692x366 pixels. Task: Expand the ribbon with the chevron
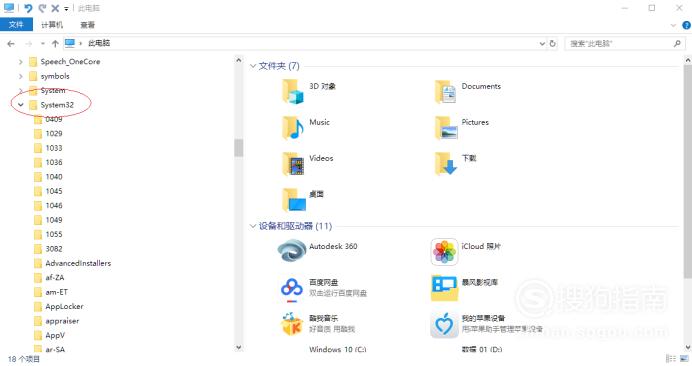coord(673,25)
